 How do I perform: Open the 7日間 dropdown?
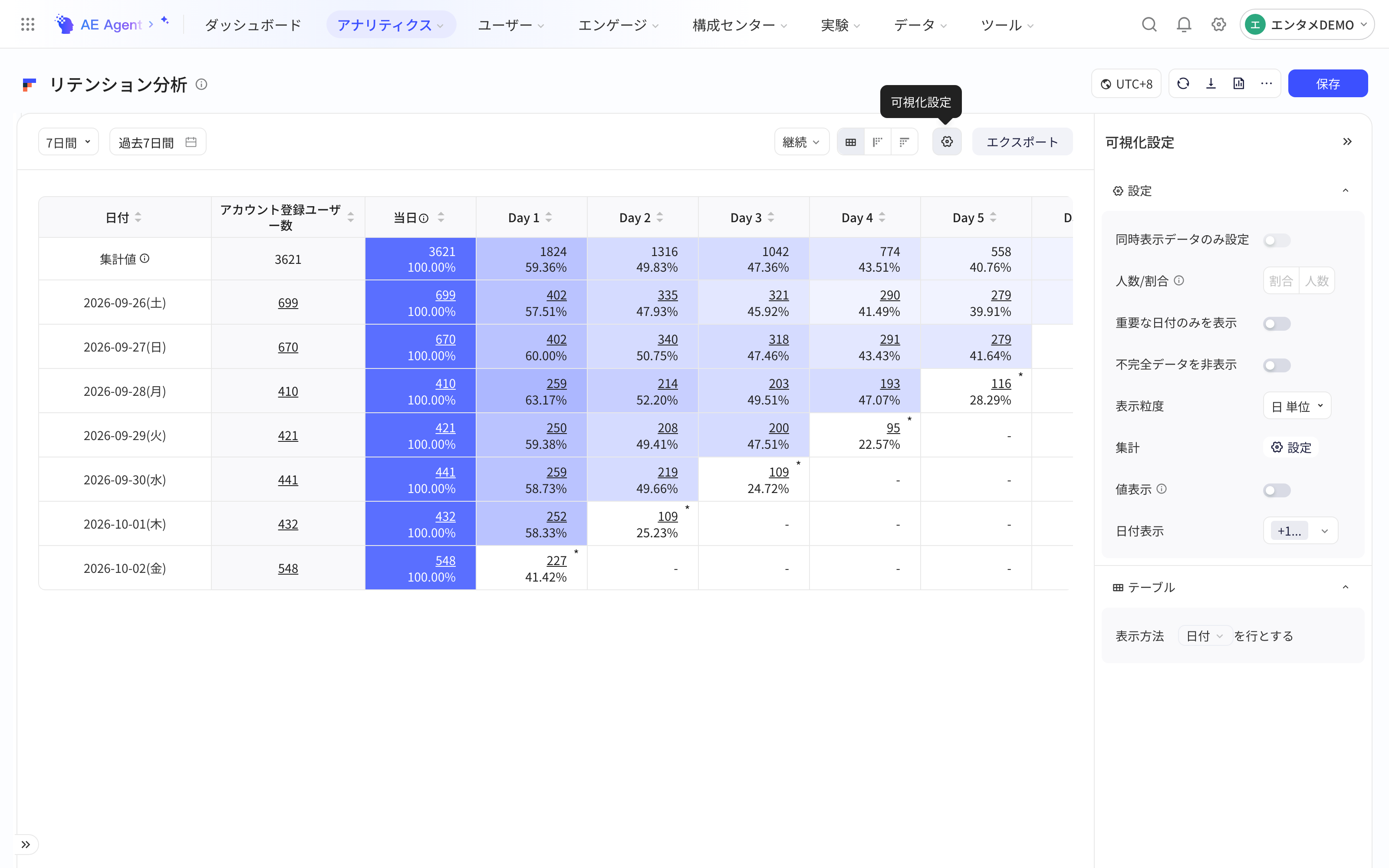[68, 142]
